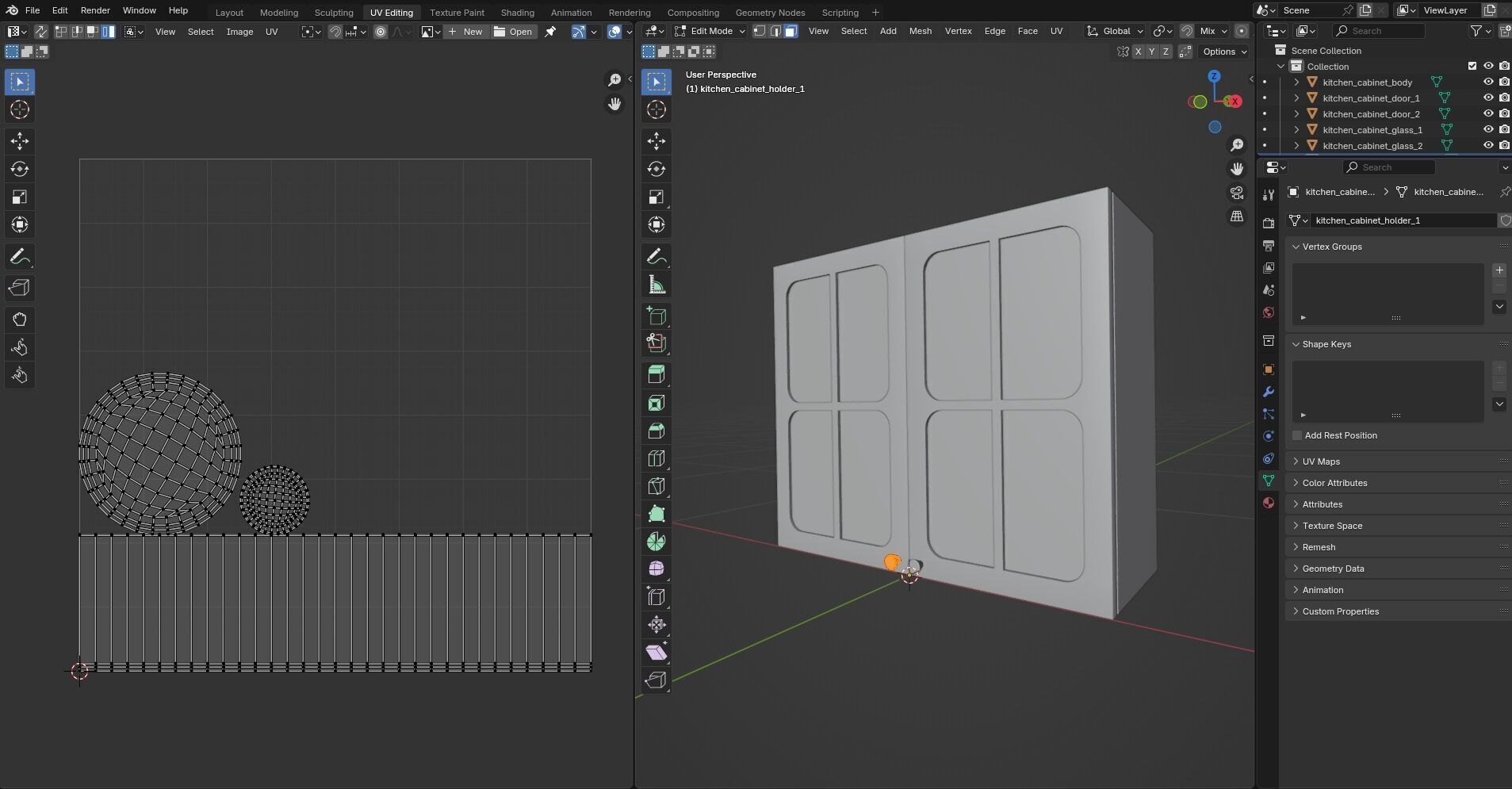Select the Bevel tool

point(656,431)
